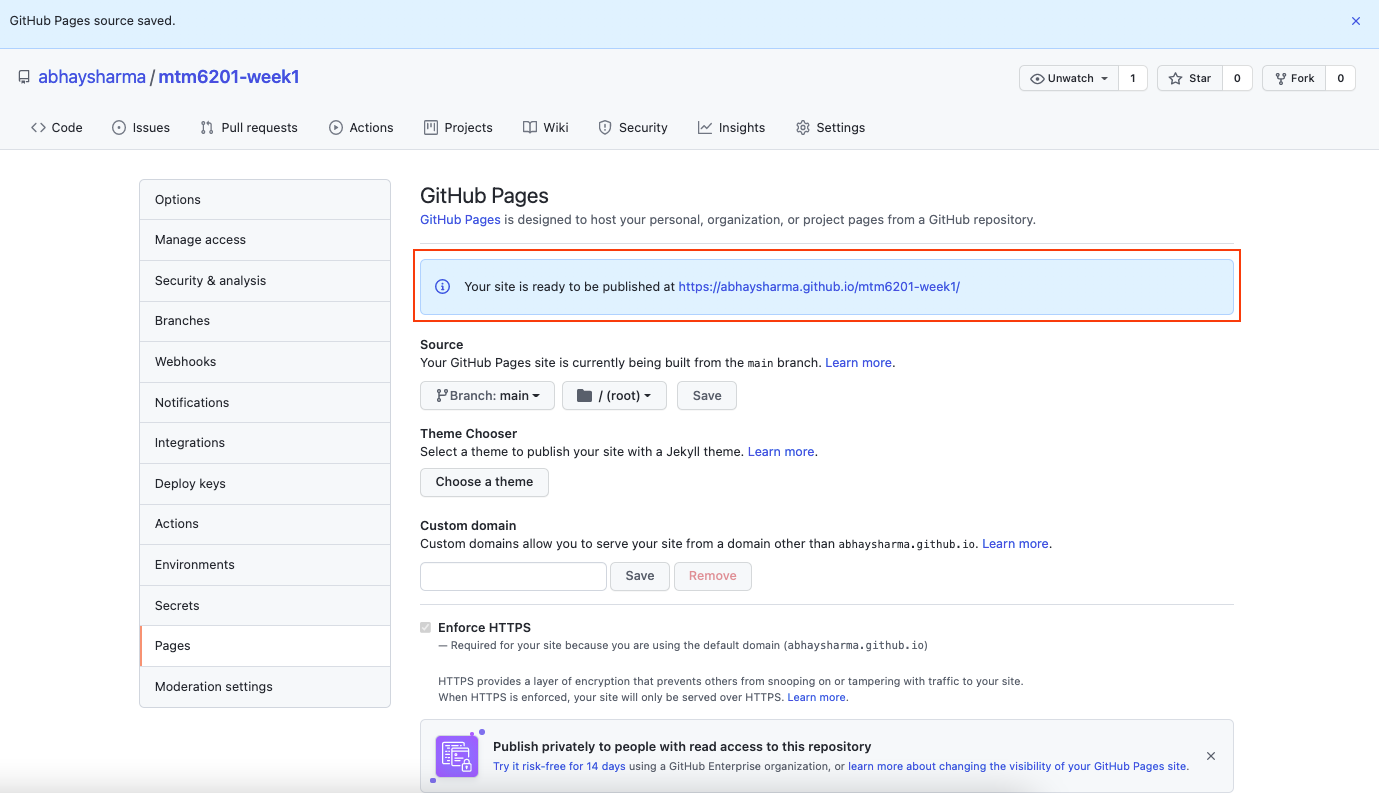
Task: Open the Unwatch dropdown
Action: 1069,78
